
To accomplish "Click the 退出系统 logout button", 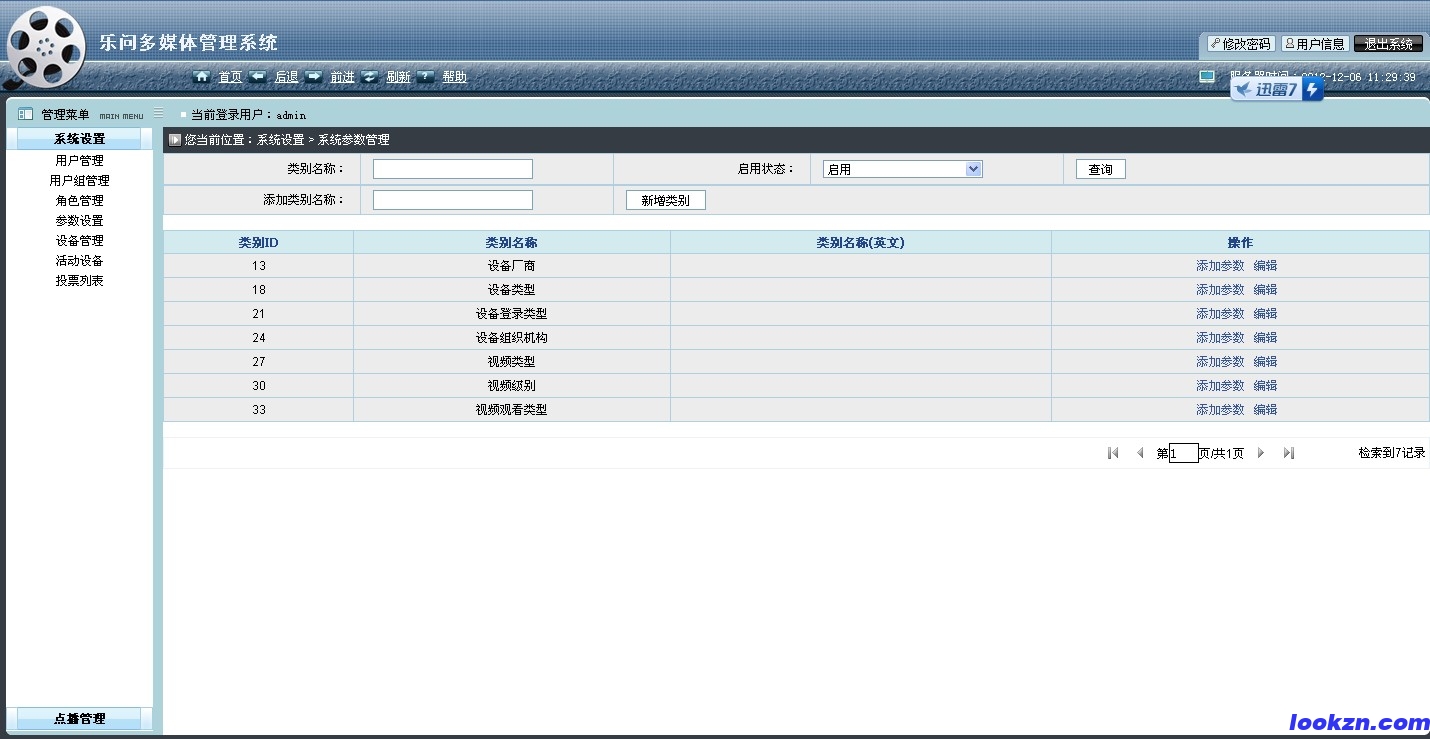I will pos(1388,43).
